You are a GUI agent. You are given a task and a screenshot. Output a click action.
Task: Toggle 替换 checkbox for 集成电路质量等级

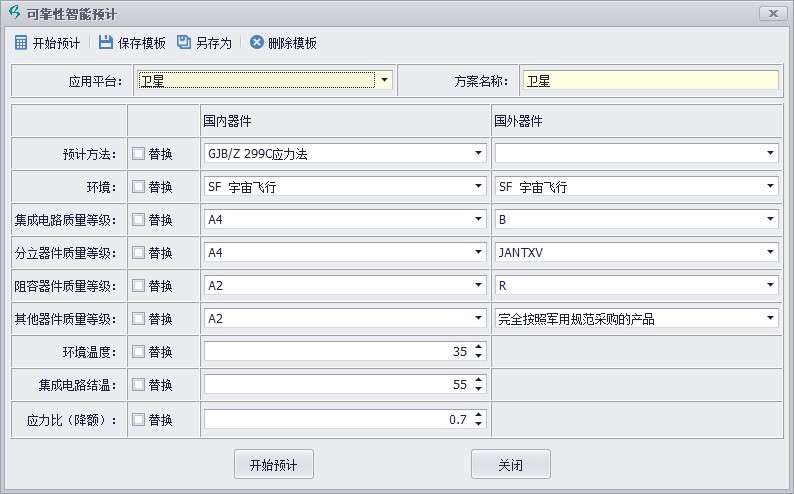pos(139,220)
